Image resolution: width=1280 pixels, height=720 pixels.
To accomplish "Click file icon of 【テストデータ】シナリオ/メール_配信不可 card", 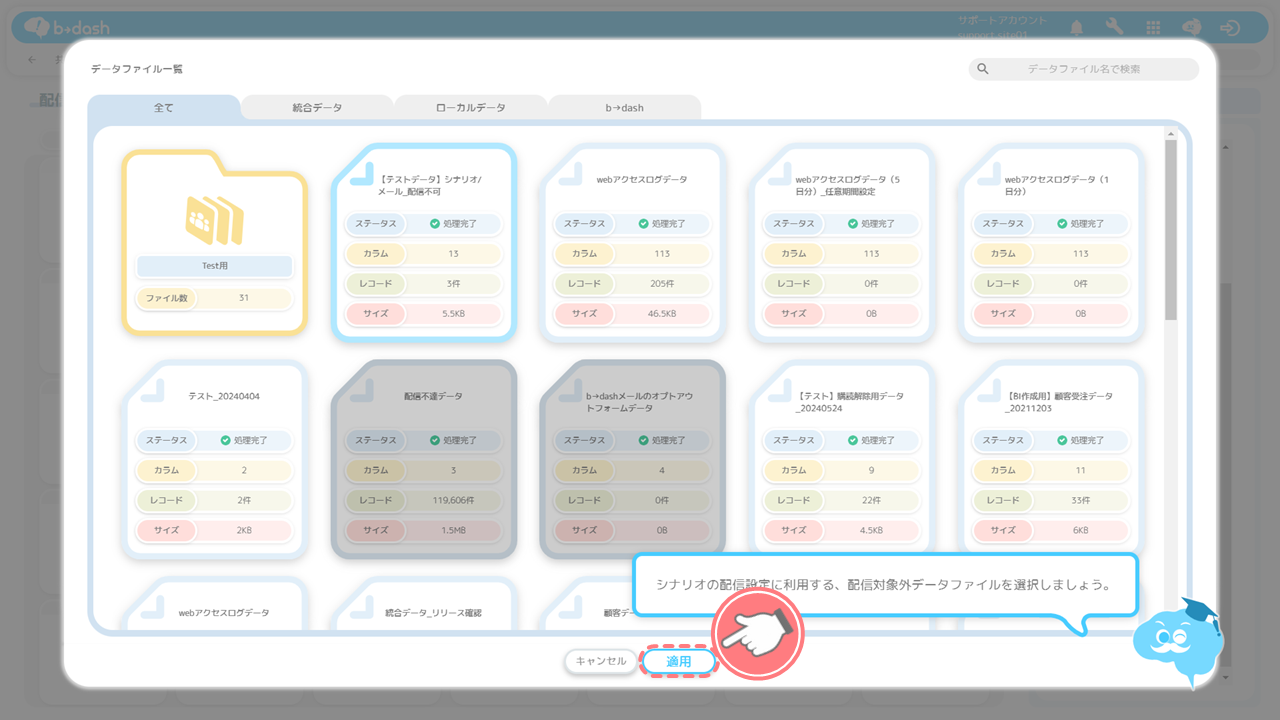I will pos(362,173).
